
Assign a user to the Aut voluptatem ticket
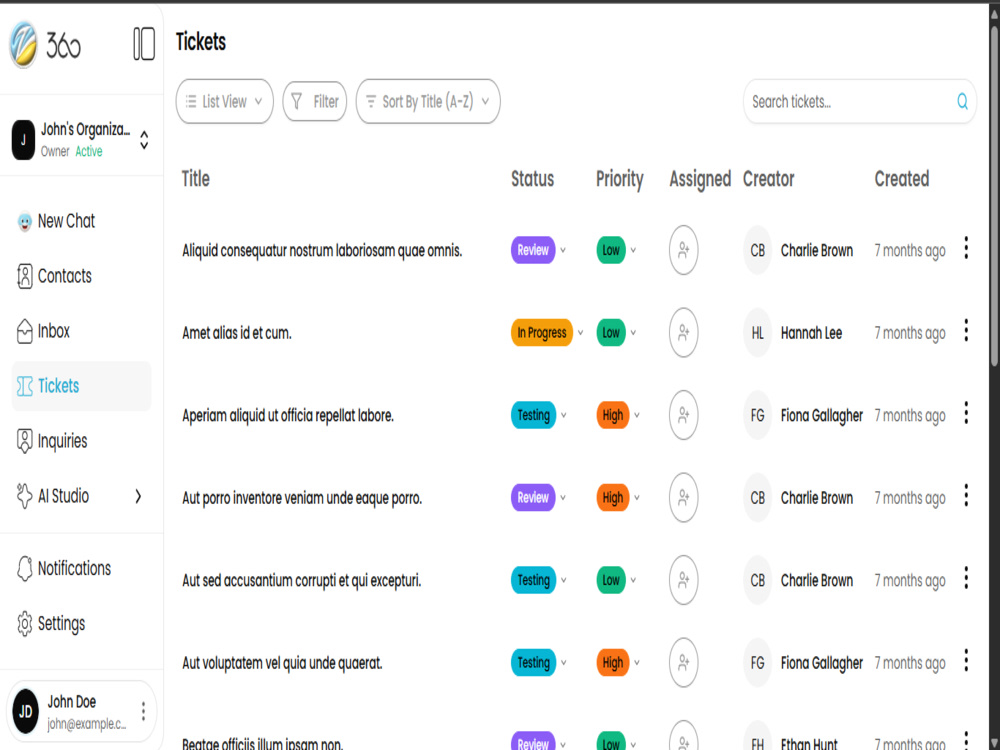point(683,663)
